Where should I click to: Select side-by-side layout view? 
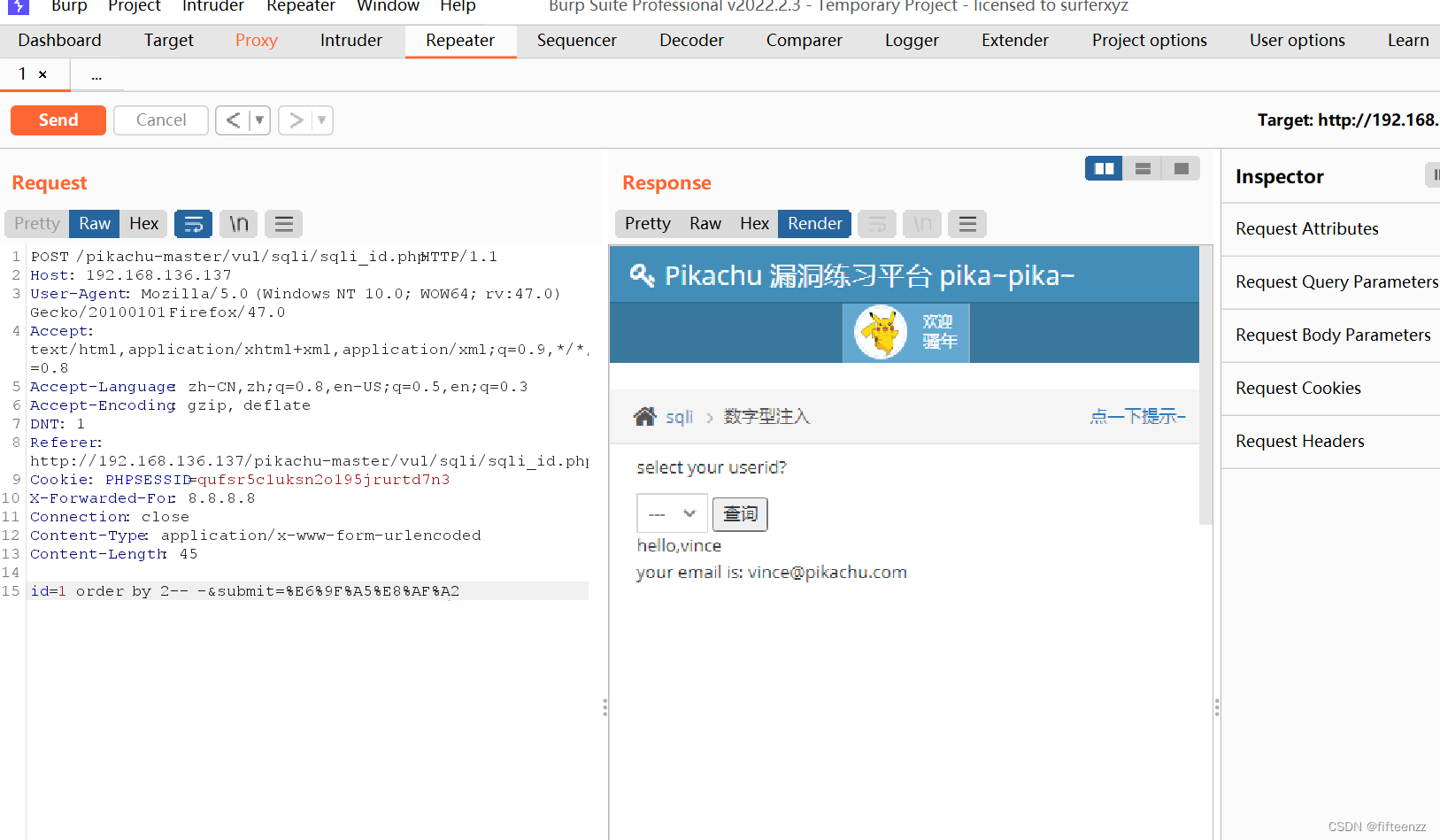pos(1105,168)
